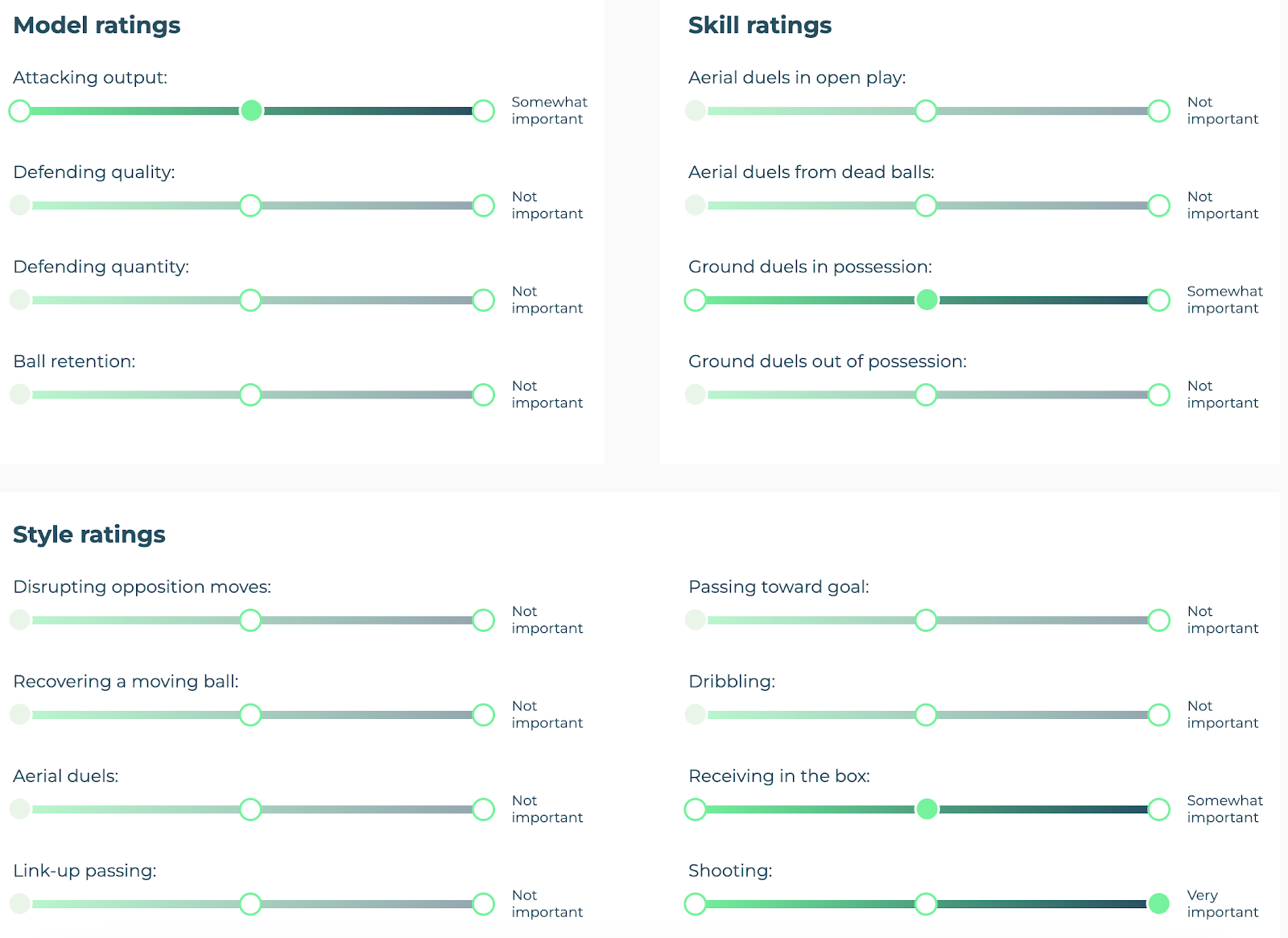Screen dimensions: 1288x938
Task: Click leftmost stop of Disrupting opposition moves
Action: tap(20, 620)
